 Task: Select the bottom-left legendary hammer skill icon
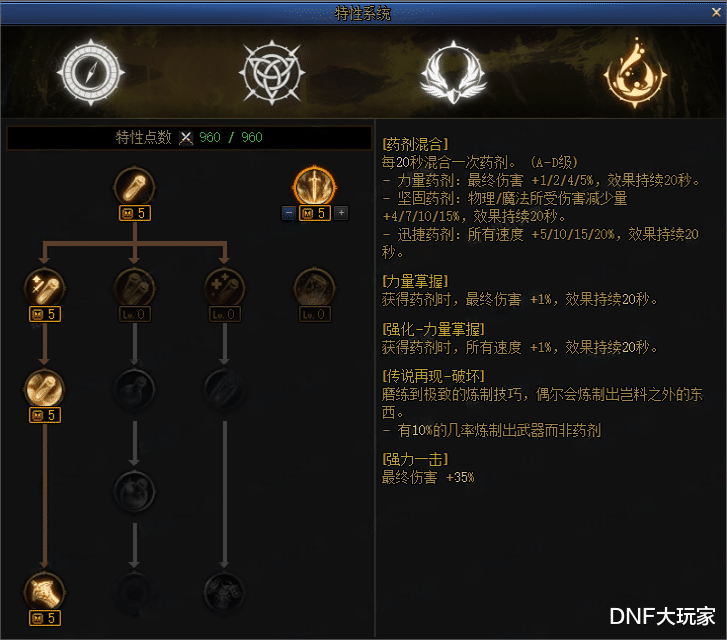(45, 591)
